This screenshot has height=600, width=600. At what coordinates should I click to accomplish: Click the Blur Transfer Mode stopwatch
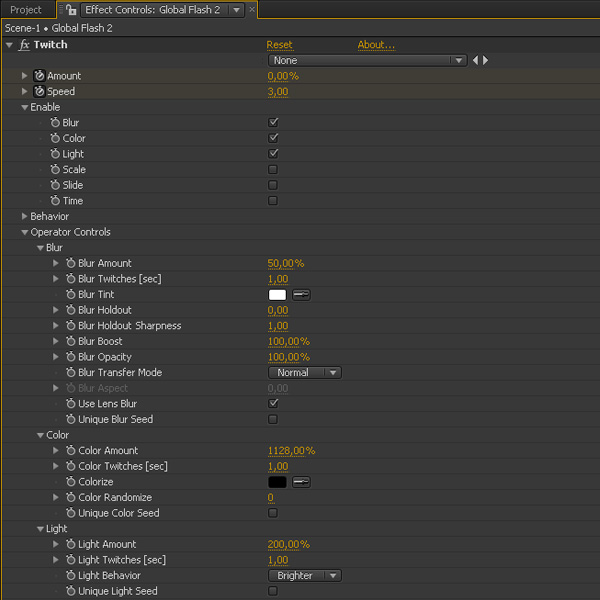point(70,373)
